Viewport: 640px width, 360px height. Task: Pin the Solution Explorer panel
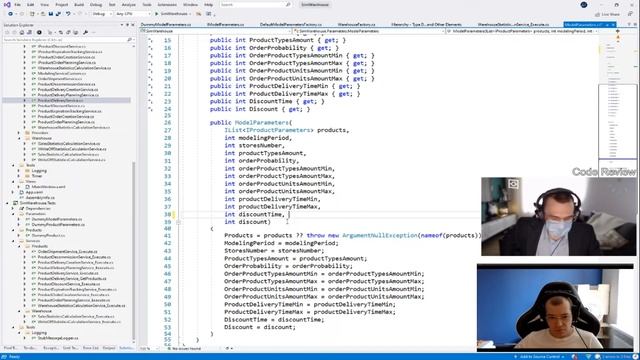(127, 25)
